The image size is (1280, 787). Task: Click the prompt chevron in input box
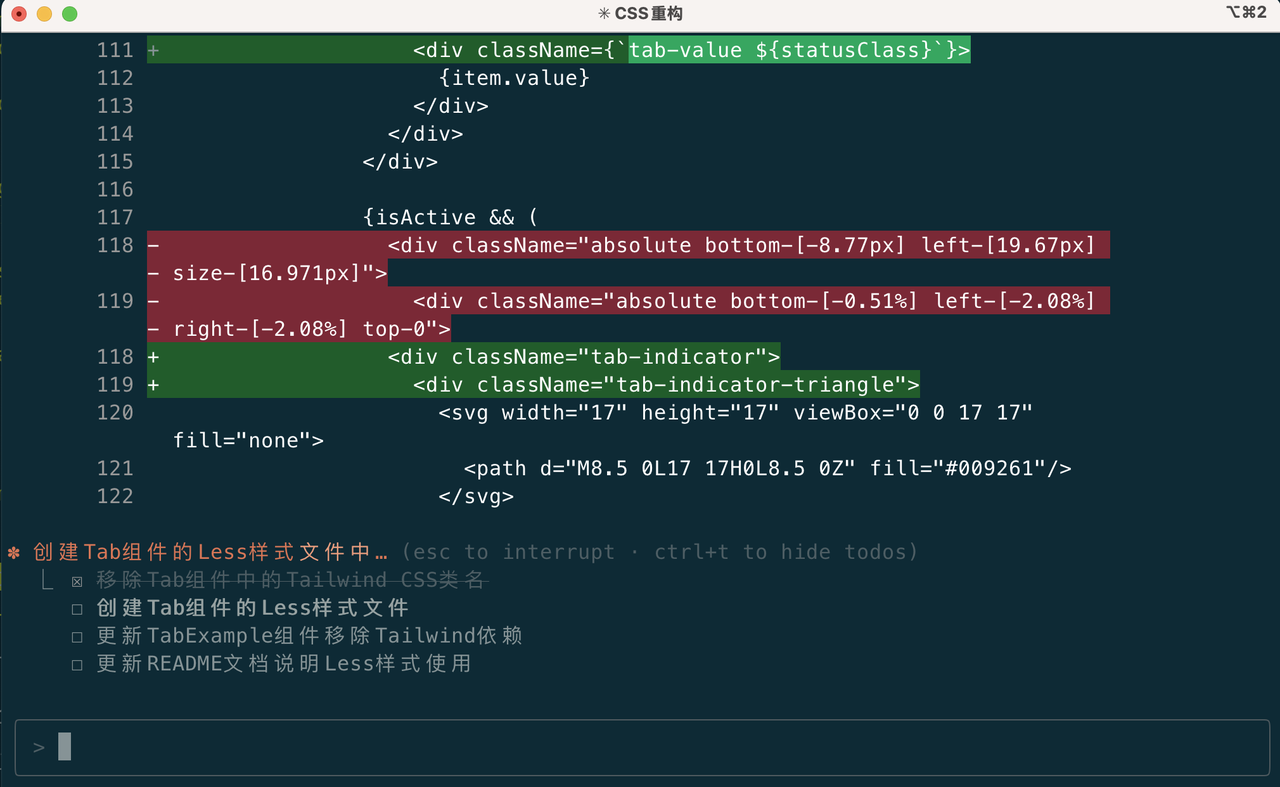[x=39, y=747]
